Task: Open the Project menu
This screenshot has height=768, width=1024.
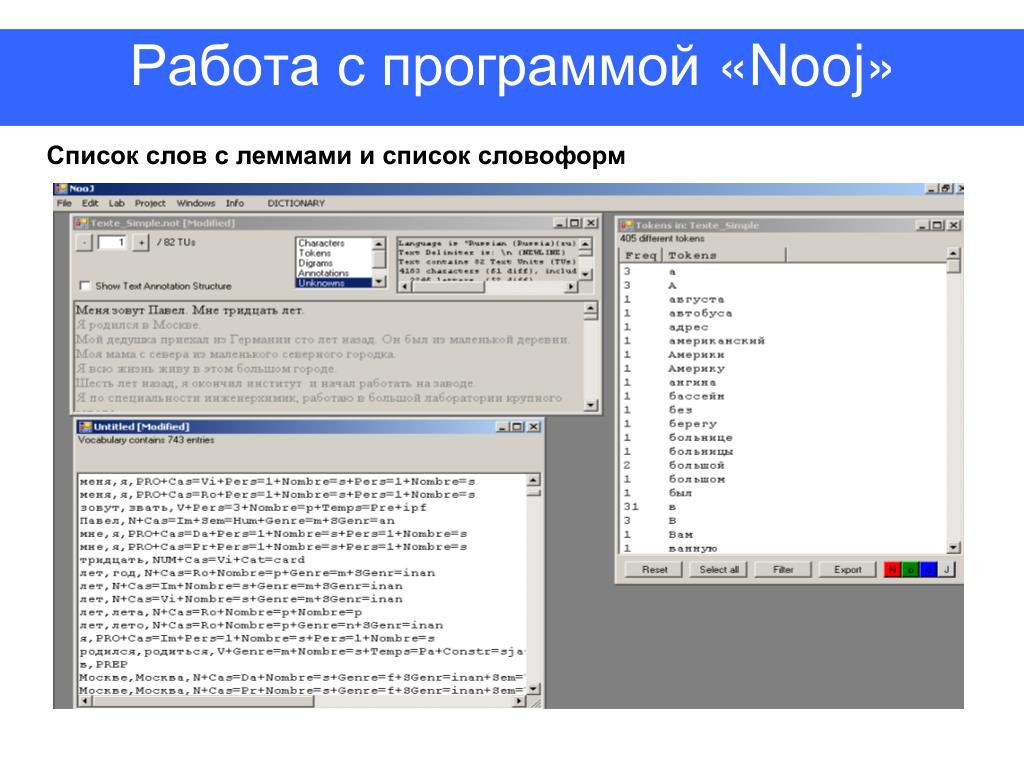Action: tap(150, 203)
